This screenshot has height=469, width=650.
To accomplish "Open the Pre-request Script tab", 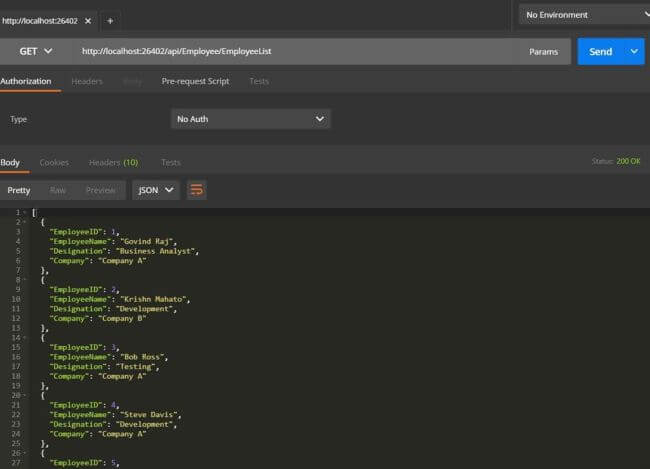I will click(195, 81).
